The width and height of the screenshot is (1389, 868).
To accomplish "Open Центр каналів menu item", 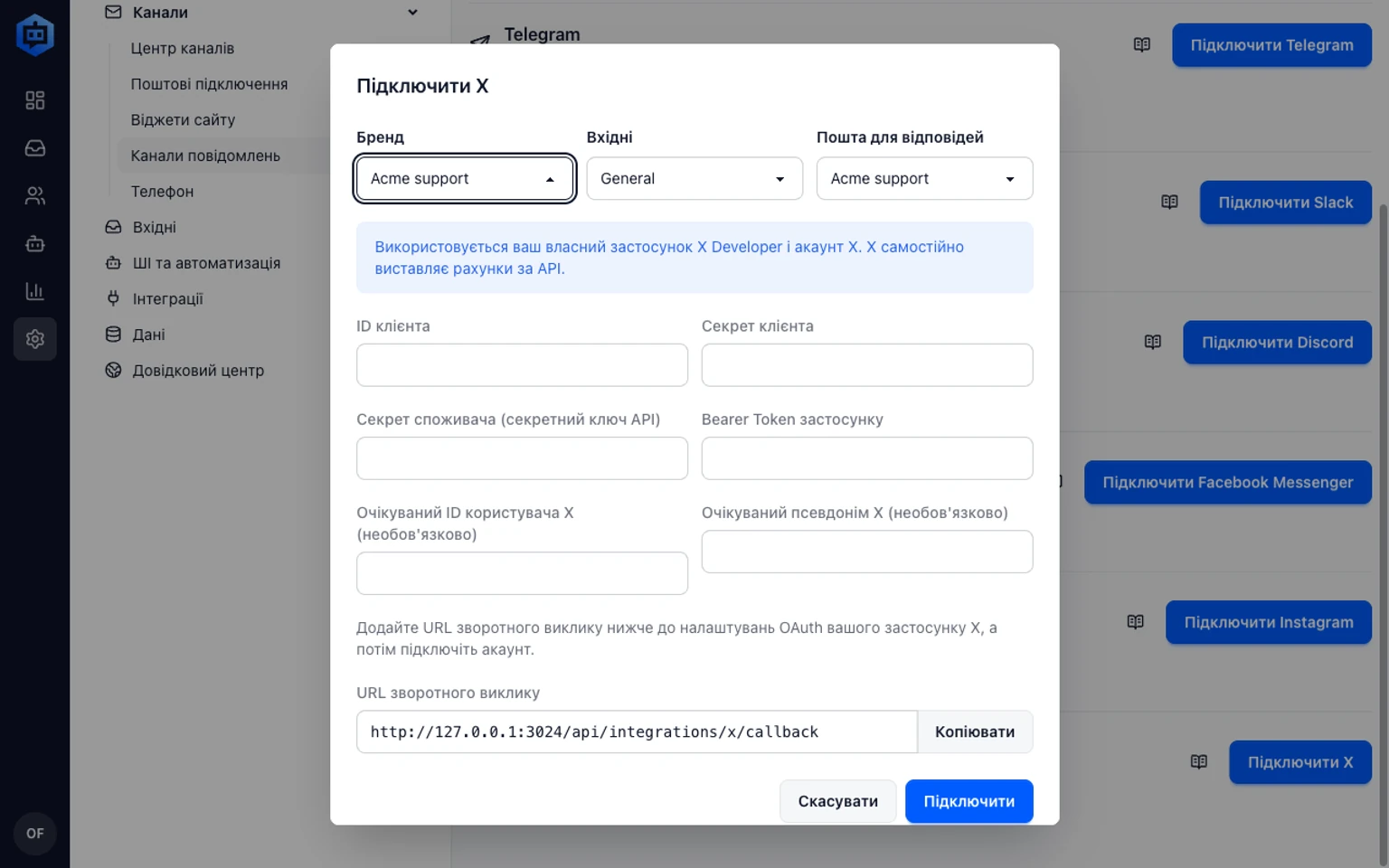I will click(182, 49).
